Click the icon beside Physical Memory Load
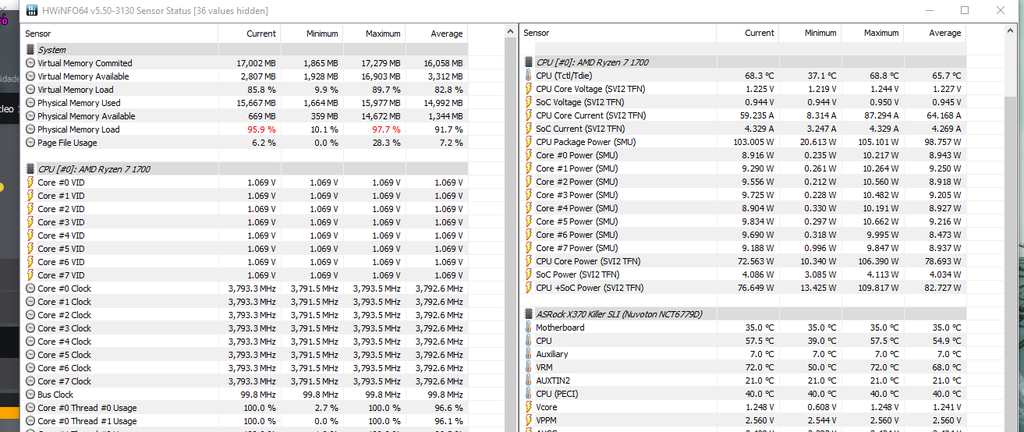This screenshot has width=1024, height=432. pos(30,129)
